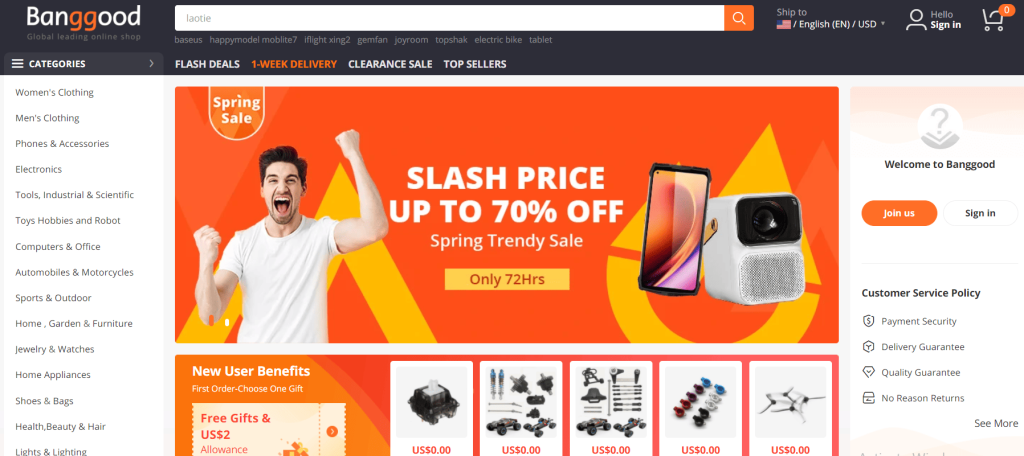1024x456 pixels.
Task: Open the shopping cart icon
Action: coord(995,19)
